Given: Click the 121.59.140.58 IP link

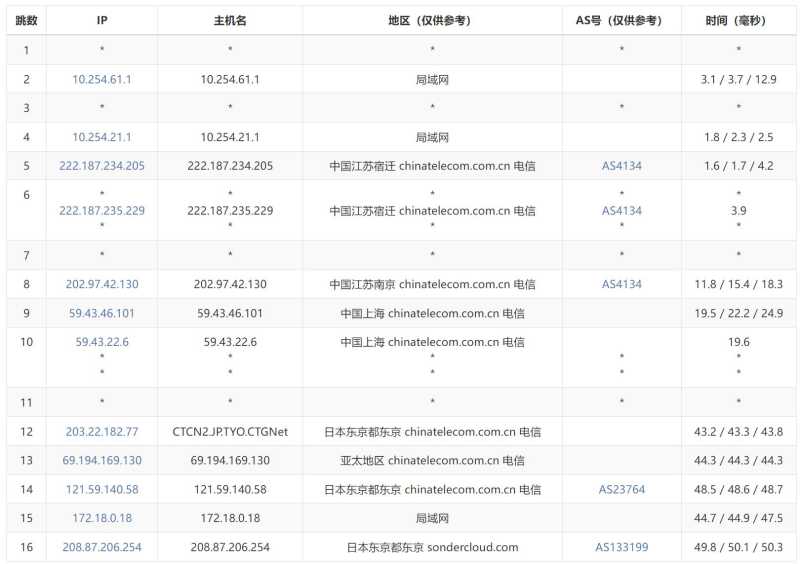Looking at the screenshot, I should point(102,490).
